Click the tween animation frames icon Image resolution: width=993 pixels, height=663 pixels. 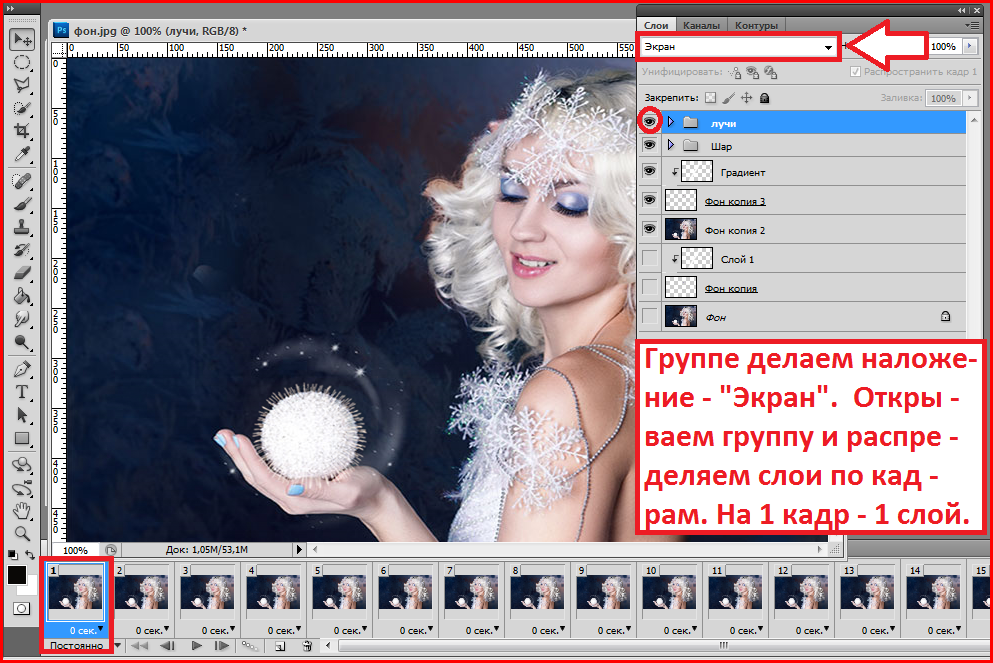[x=250, y=646]
